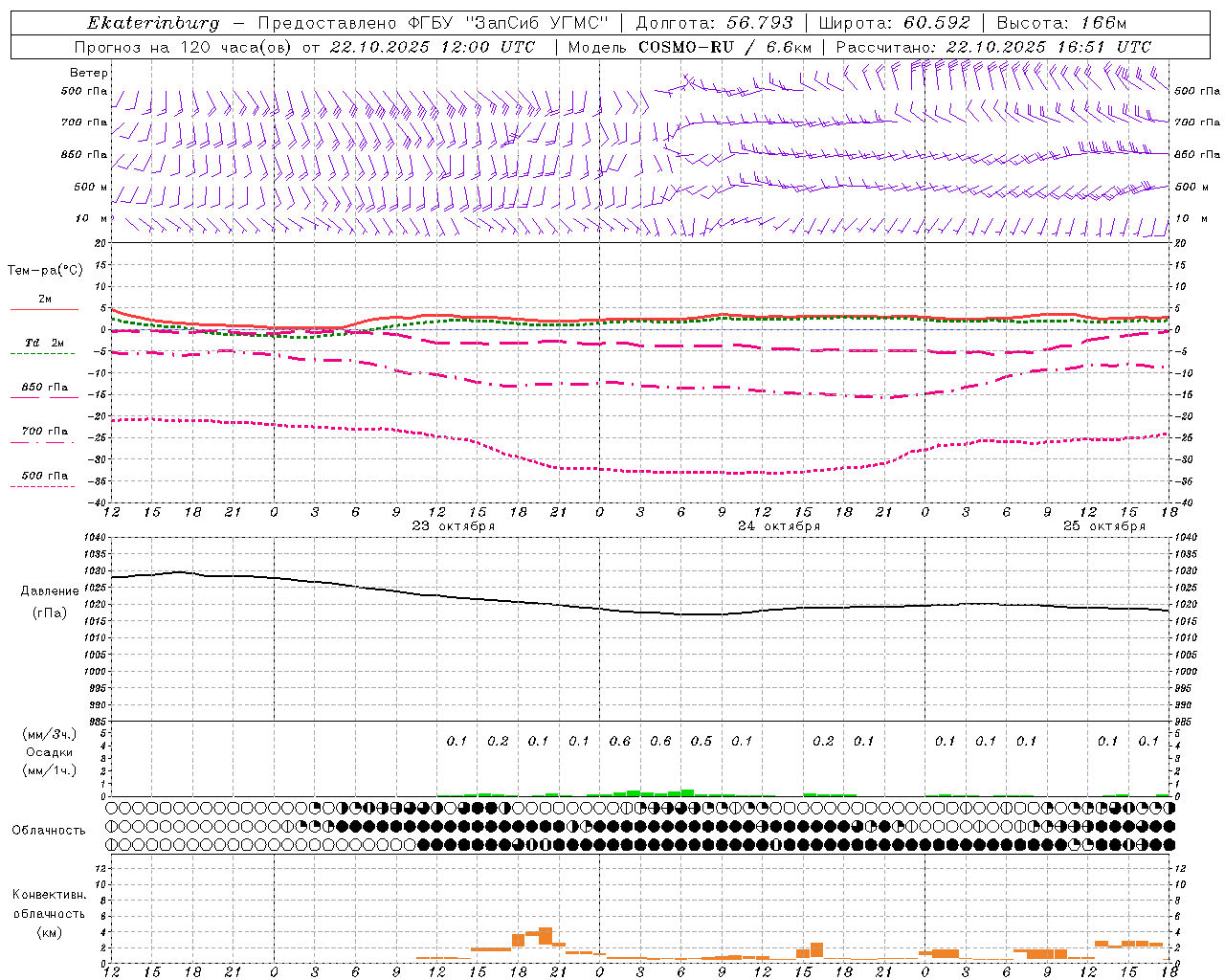Click the Высота: 166м value

pos(1062,23)
